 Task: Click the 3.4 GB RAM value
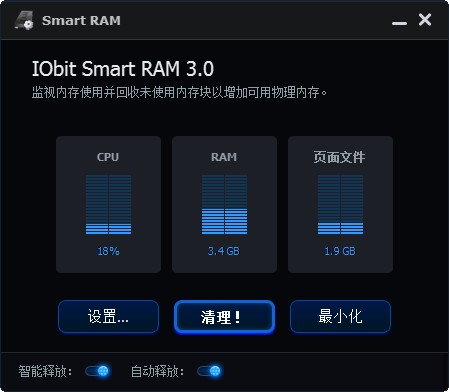coord(224,251)
